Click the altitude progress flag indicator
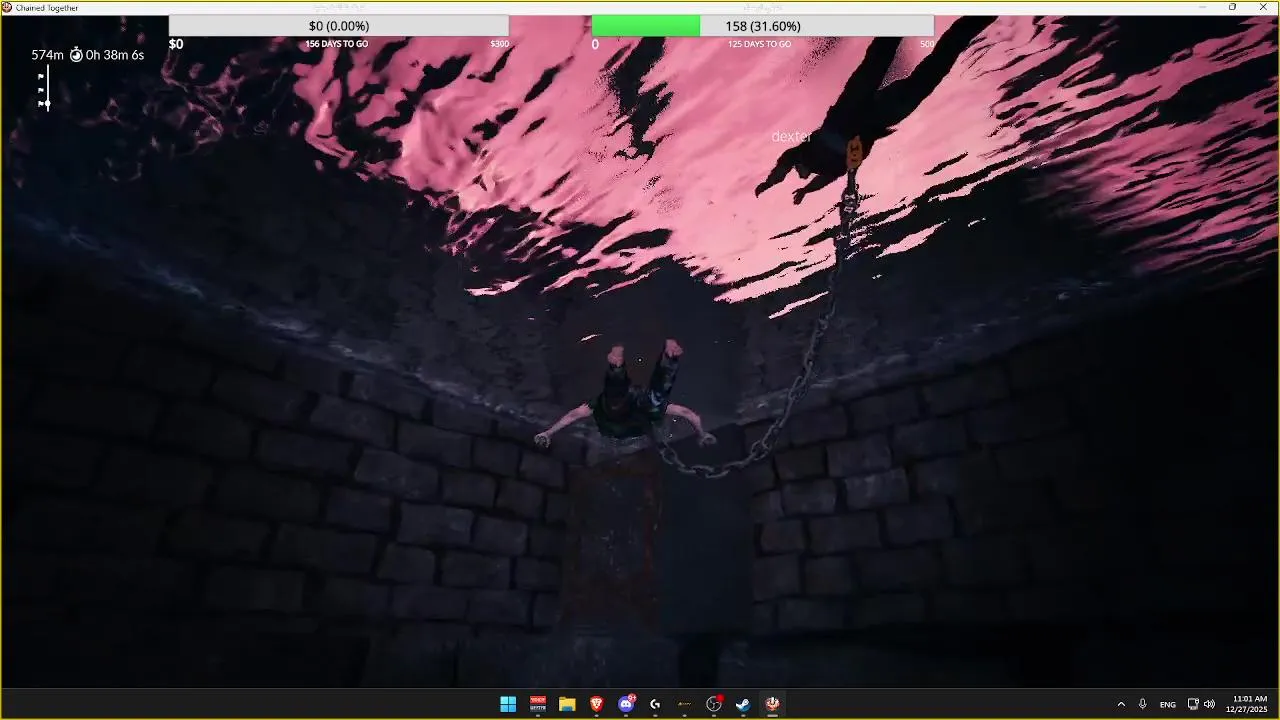This screenshot has width=1280, height=720. [x=44, y=89]
